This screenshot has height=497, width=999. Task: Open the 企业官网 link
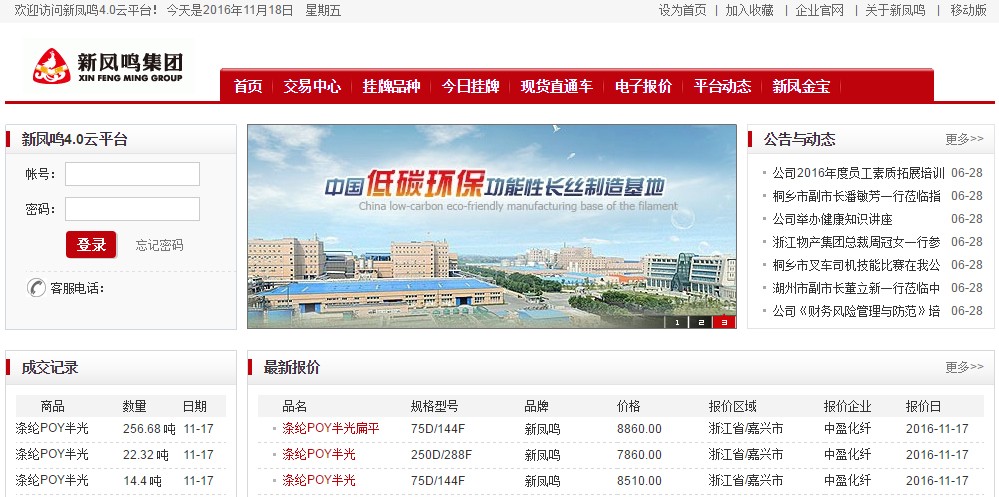pyautogui.click(x=819, y=10)
